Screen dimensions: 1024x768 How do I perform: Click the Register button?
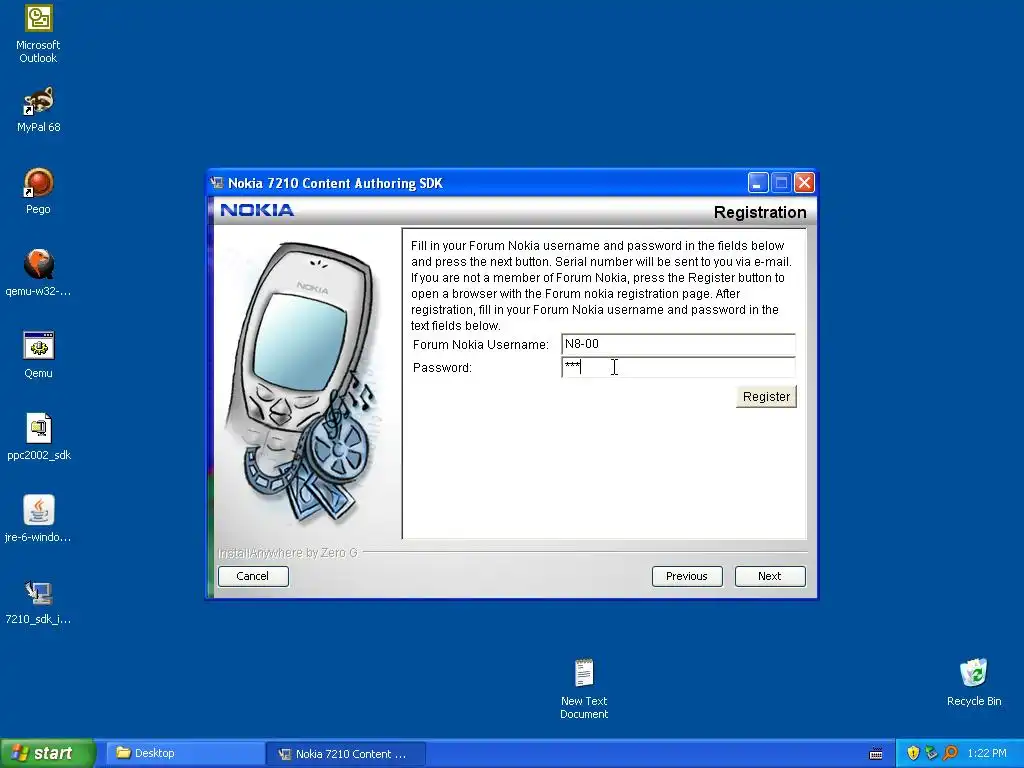coord(766,396)
